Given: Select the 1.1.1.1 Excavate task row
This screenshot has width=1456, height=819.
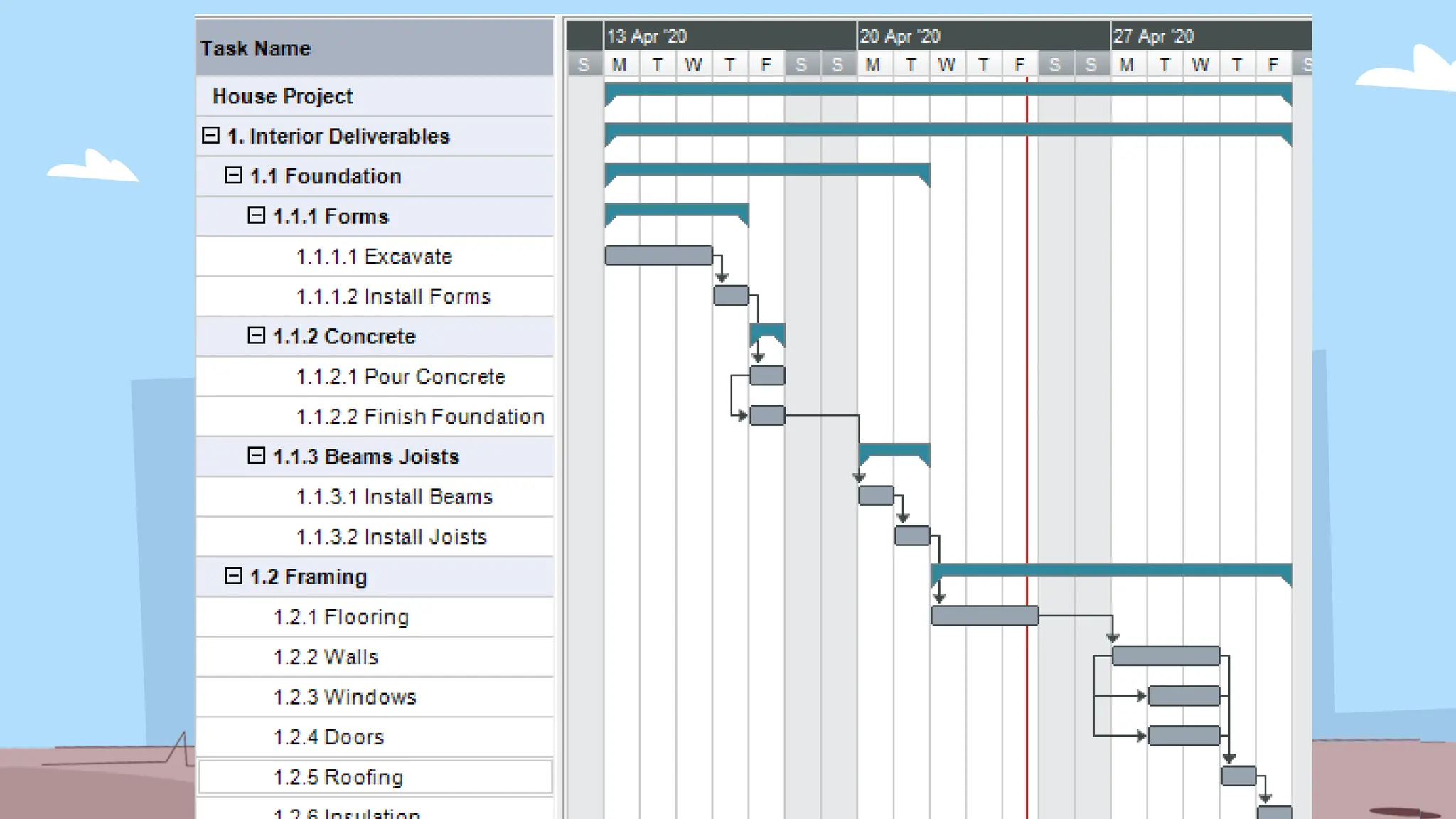Looking at the screenshot, I should pyautogui.click(x=374, y=257).
